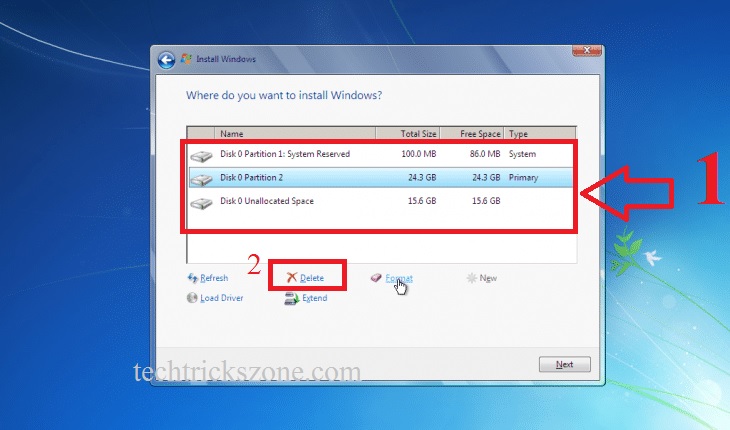Click the drive icon beside Unallocated Space
Viewport: 730px width, 430px height.
click(202, 203)
